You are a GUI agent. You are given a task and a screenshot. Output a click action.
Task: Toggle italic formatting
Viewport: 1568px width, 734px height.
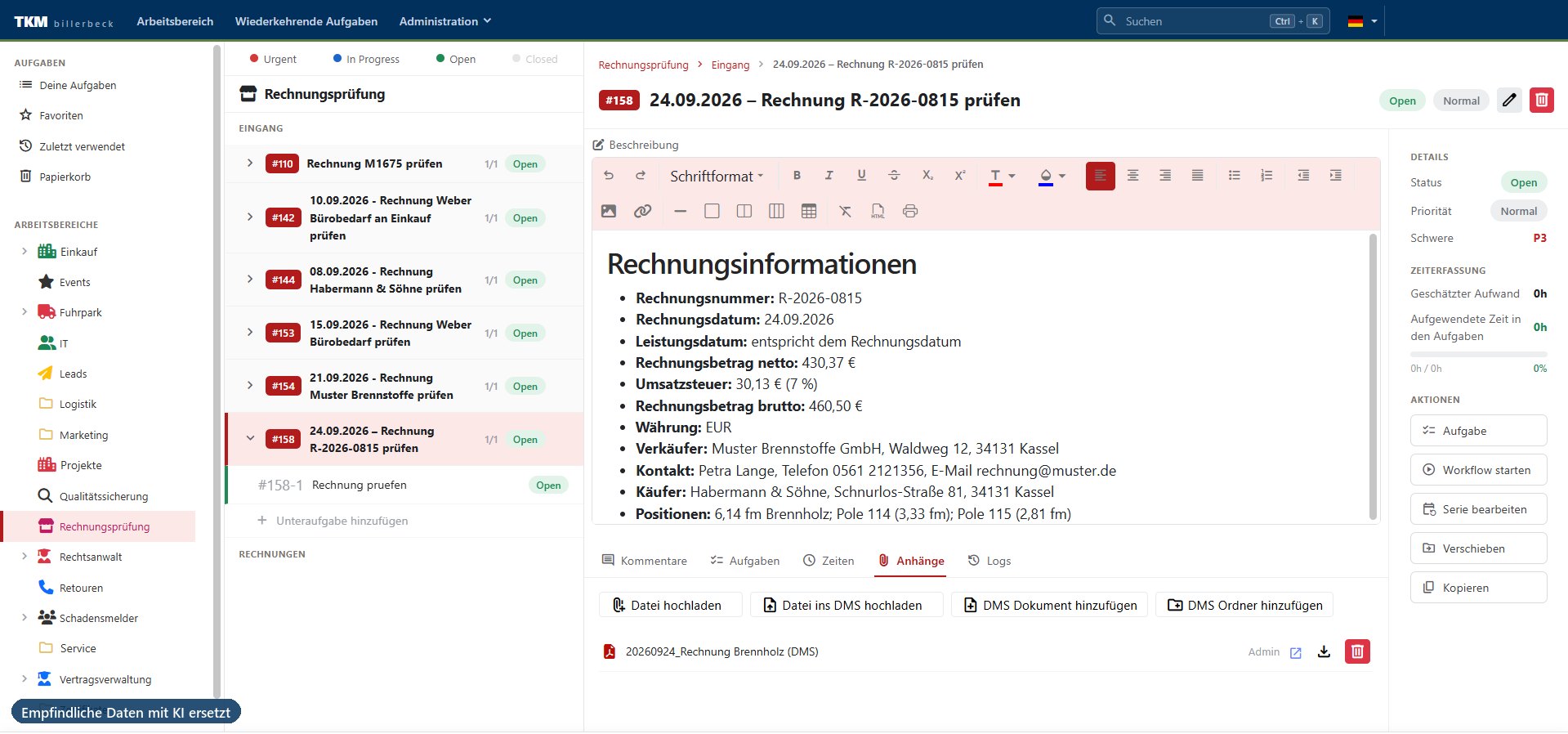pos(829,176)
